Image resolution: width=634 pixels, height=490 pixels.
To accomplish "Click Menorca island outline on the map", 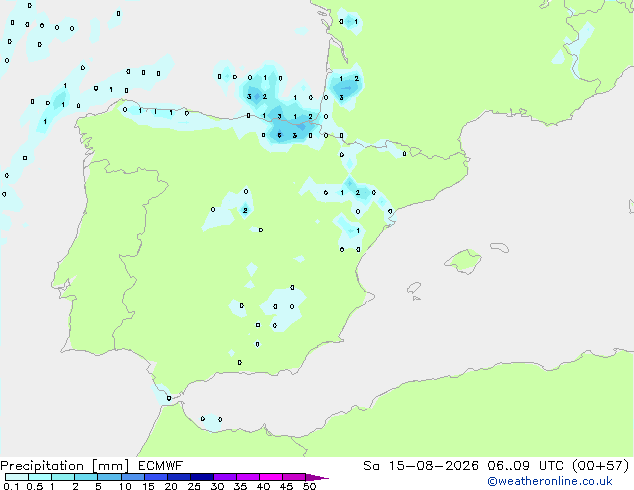I will click(x=499, y=247).
